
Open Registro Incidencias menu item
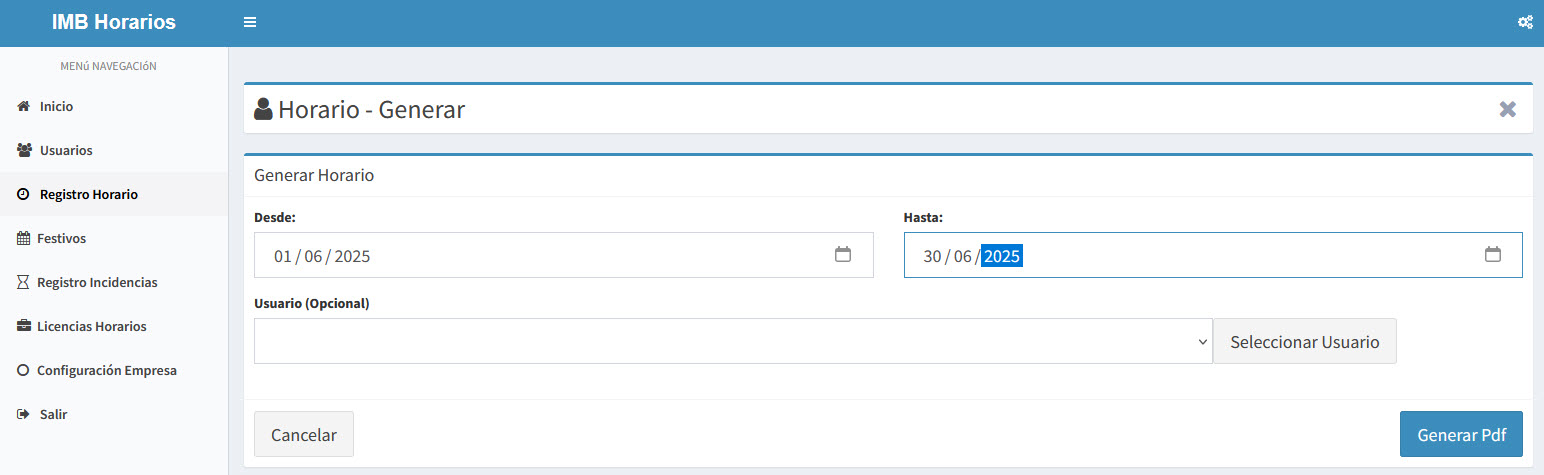[x=114, y=282]
